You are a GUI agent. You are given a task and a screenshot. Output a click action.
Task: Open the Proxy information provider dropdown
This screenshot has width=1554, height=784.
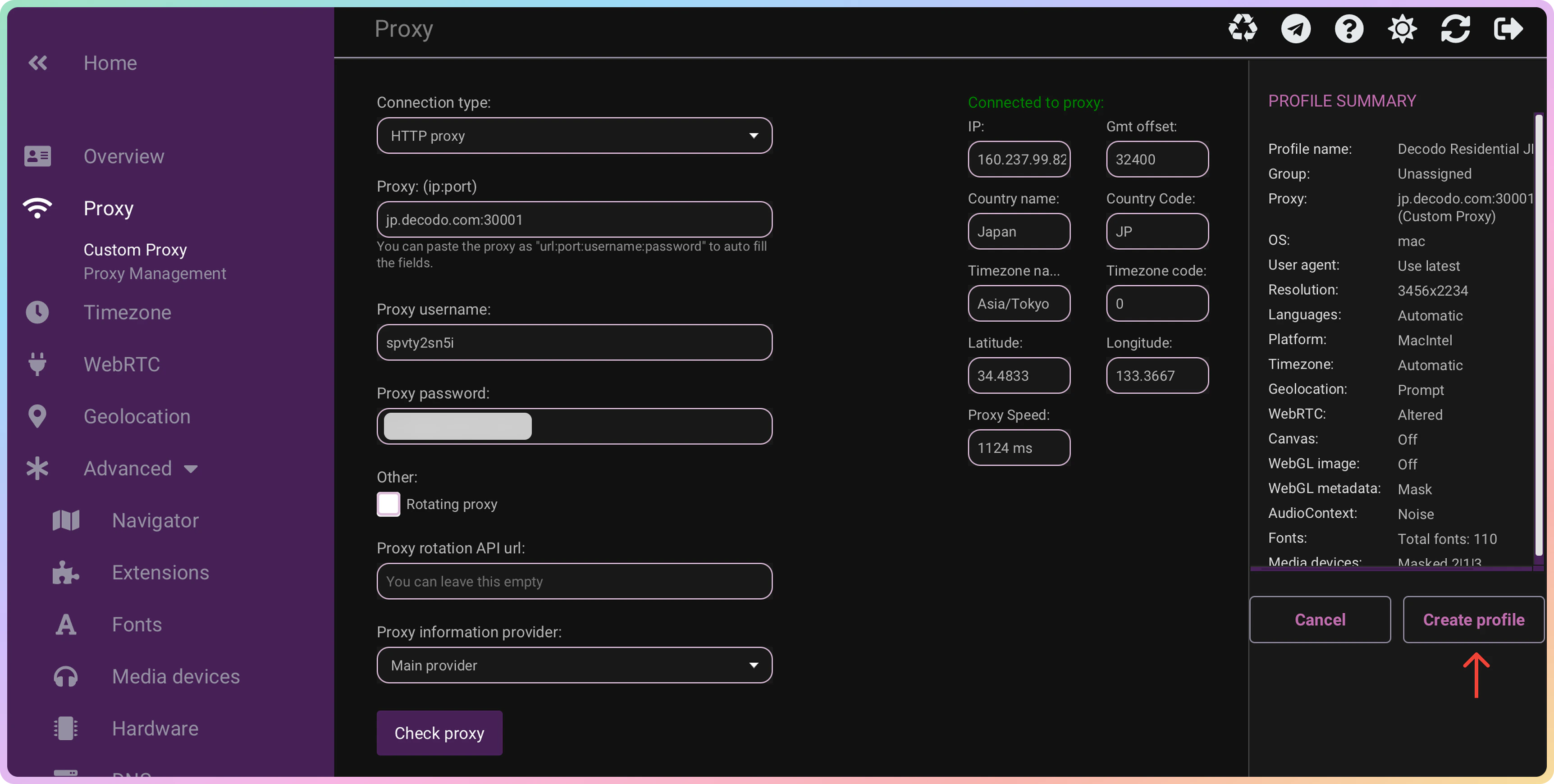(574, 665)
